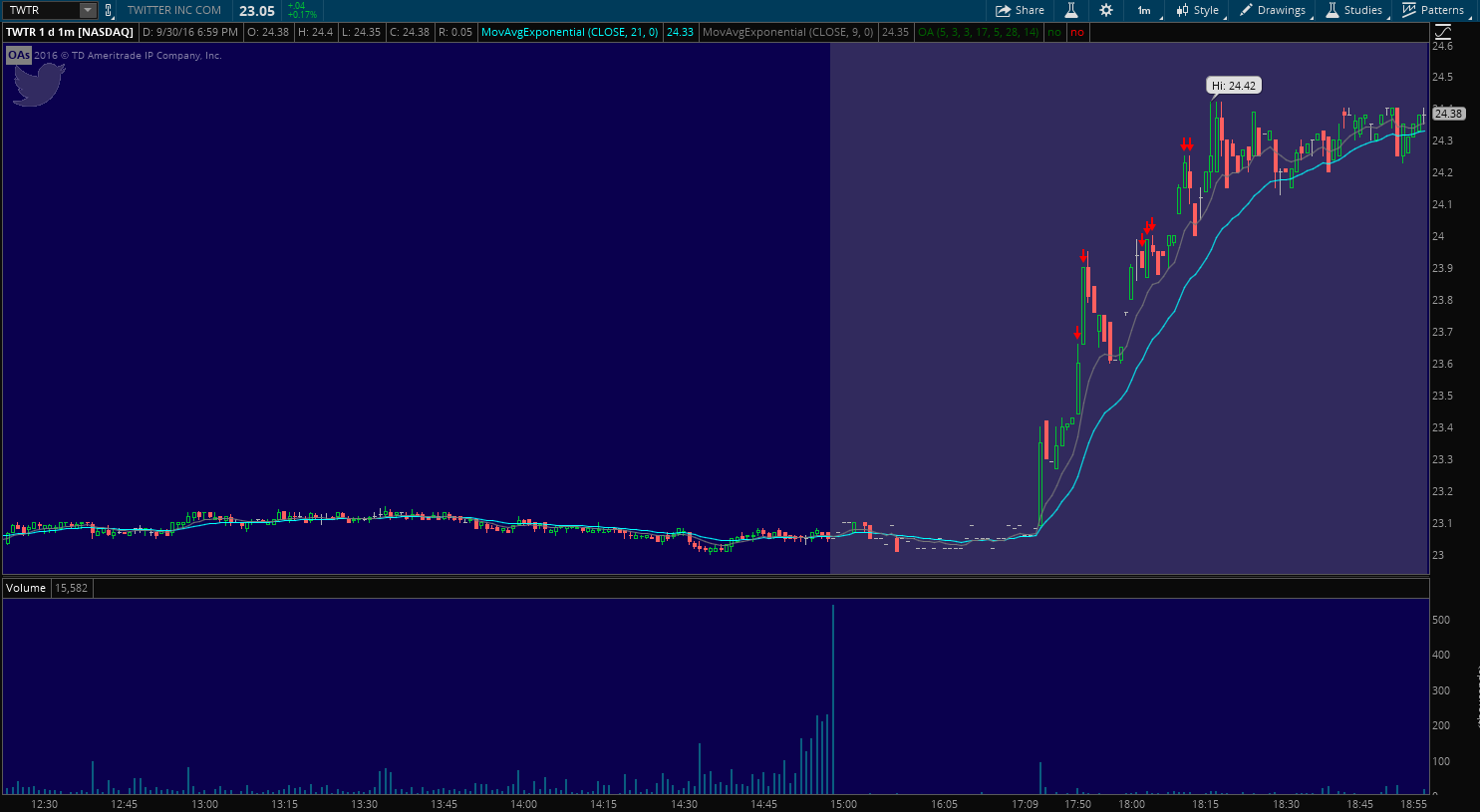Click the 'R: 0.05' range value

click(455, 32)
